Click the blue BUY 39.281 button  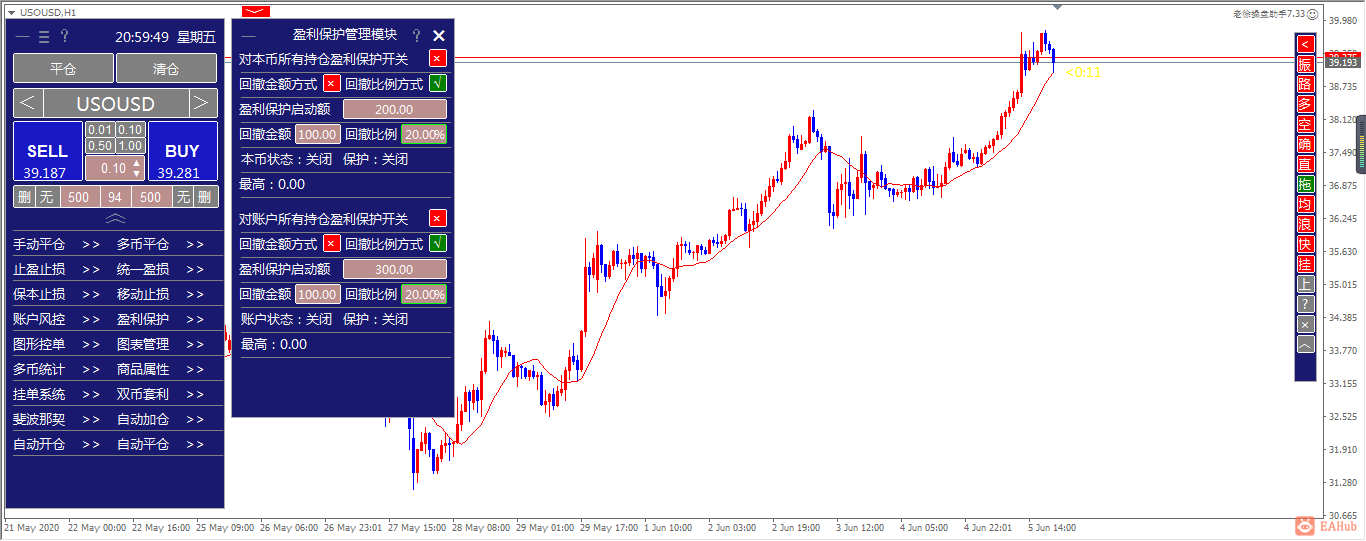click(182, 152)
